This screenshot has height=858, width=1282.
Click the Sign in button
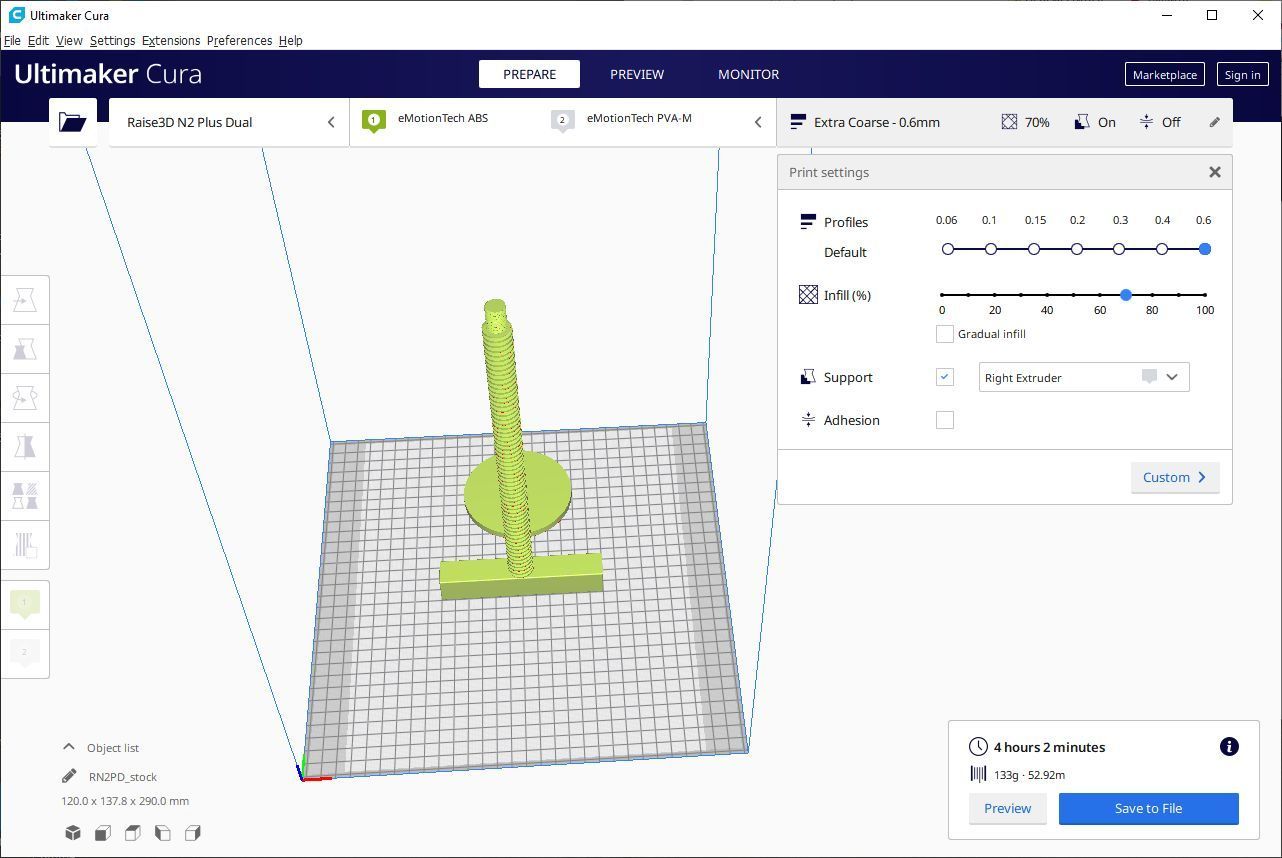1242,74
